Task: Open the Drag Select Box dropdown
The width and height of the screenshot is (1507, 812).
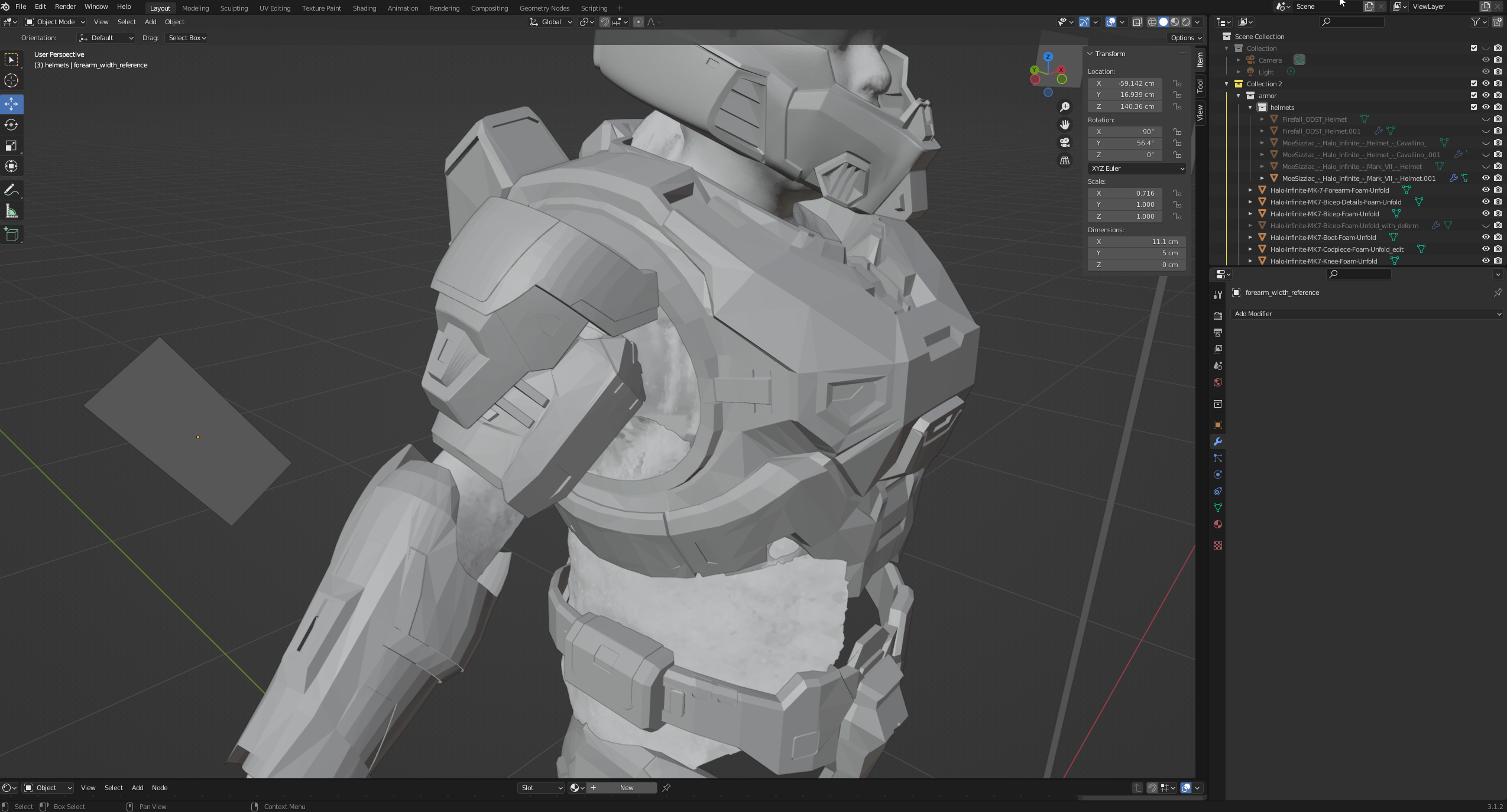Action: 186,38
